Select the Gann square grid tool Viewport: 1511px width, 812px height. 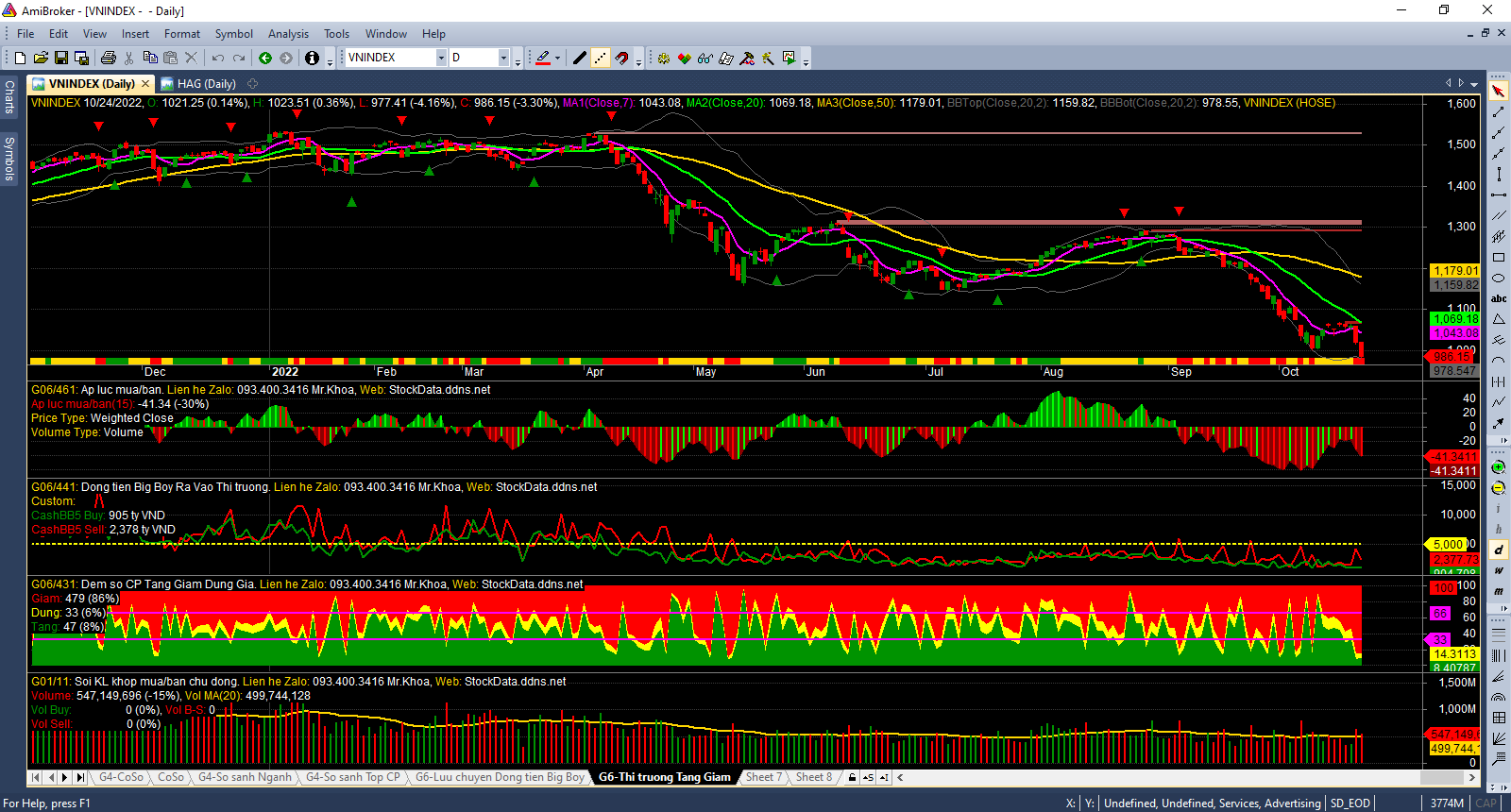point(1499,718)
